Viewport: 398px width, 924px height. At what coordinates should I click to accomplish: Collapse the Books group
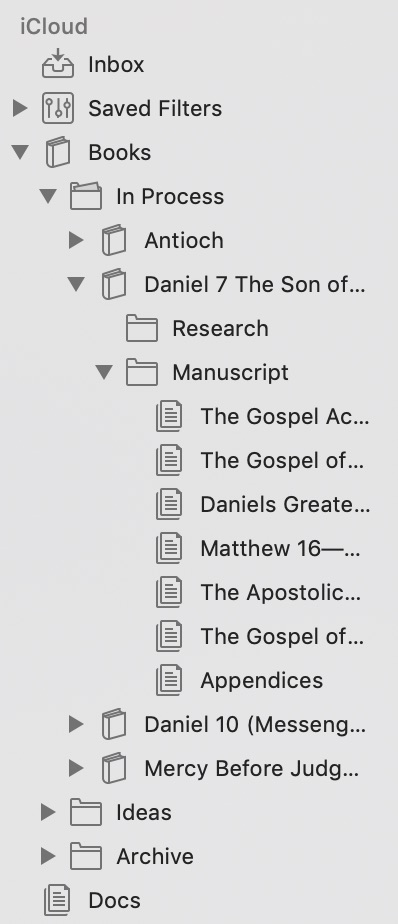click(x=20, y=152)
